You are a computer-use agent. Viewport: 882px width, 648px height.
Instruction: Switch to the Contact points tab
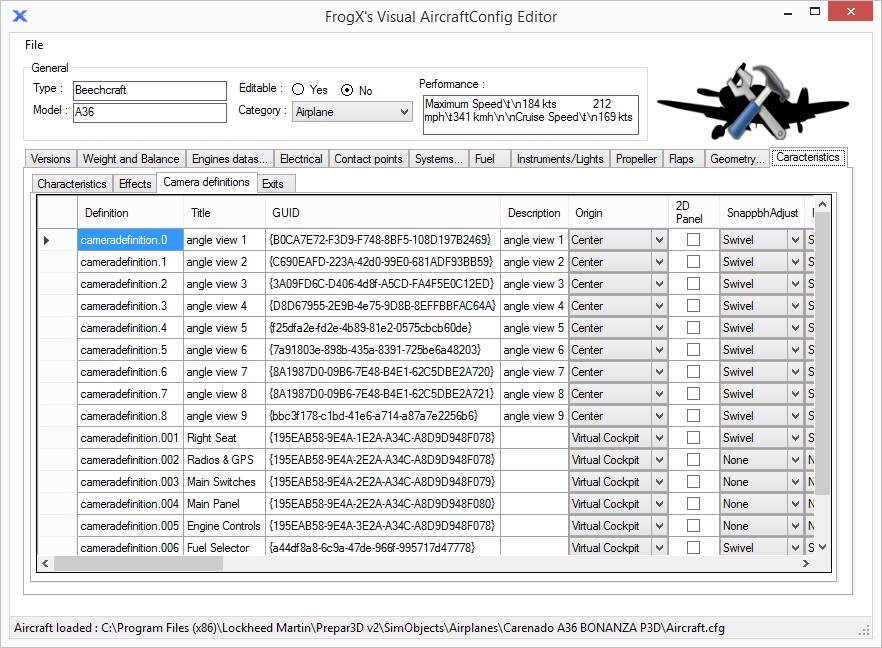click(x=368, y=159)
